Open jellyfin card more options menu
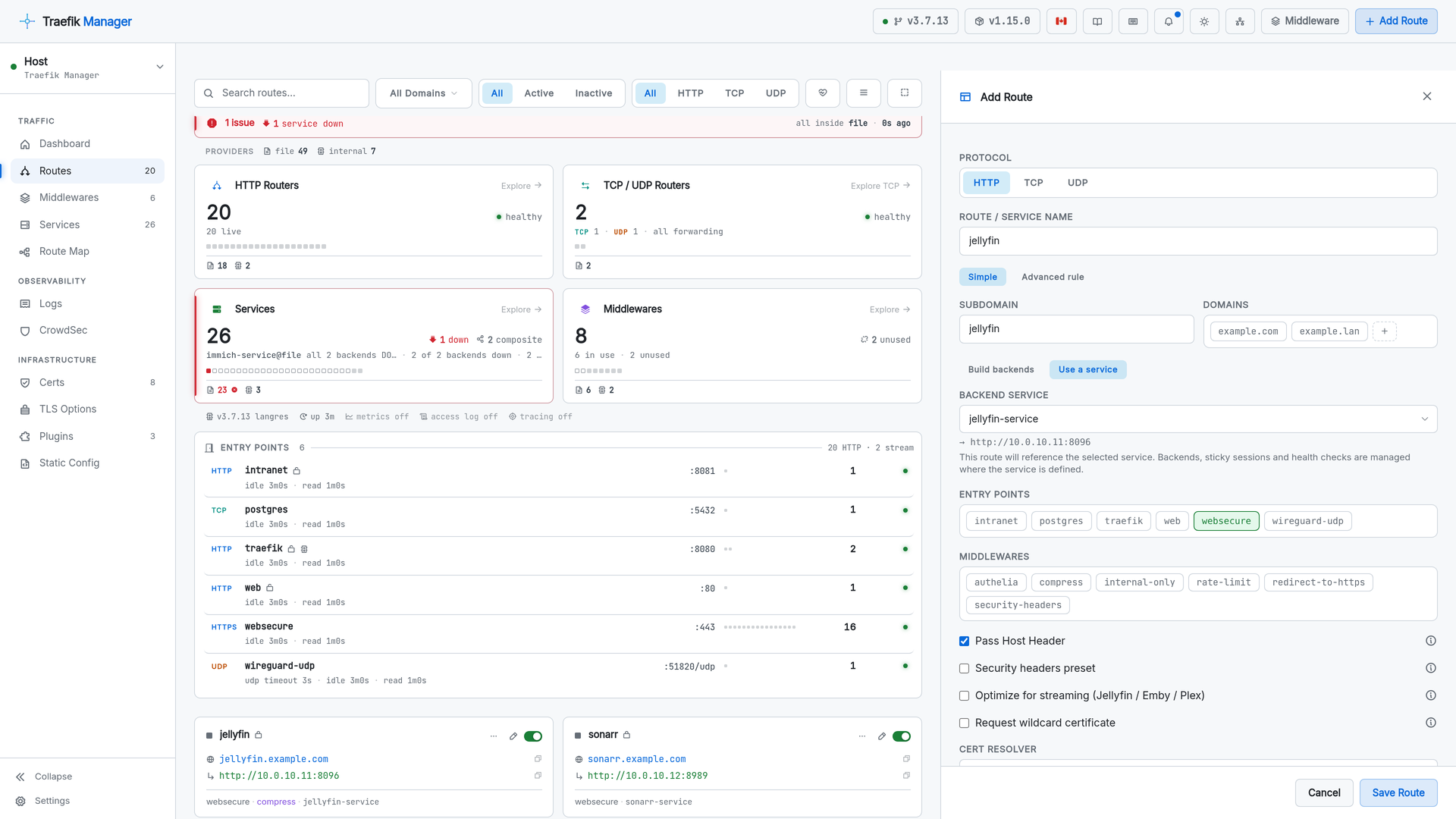 click(494, 736)
